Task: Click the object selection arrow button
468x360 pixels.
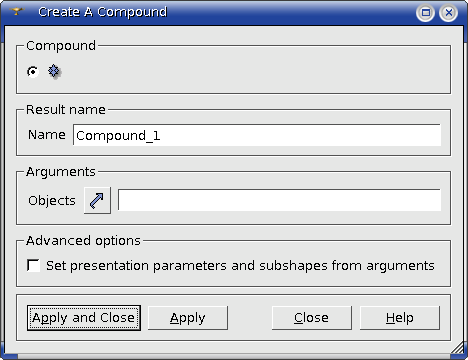Action: tap(97, 200)
